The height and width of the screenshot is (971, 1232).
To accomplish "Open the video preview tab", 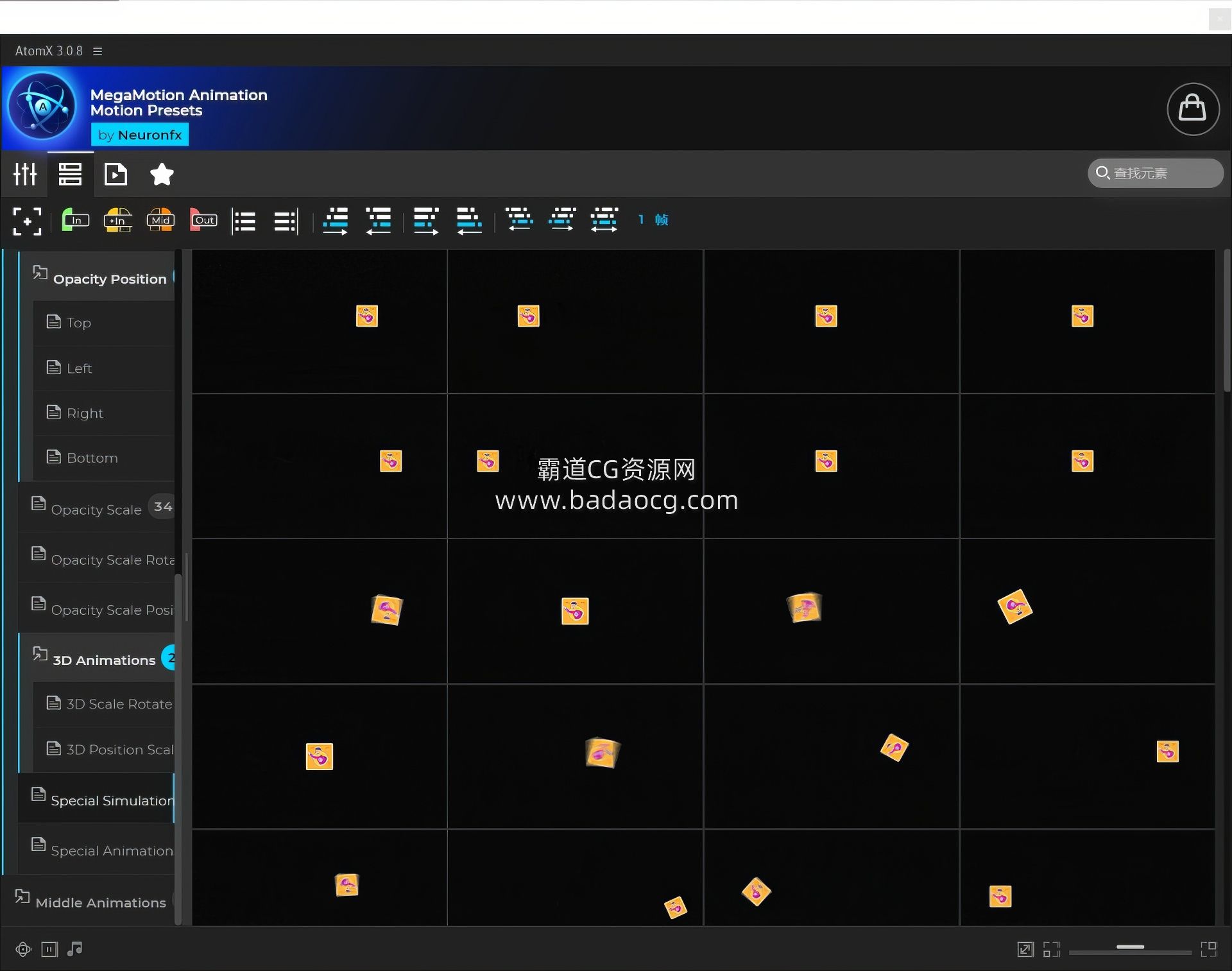I will pyautogui.click(x=116, y=174).
